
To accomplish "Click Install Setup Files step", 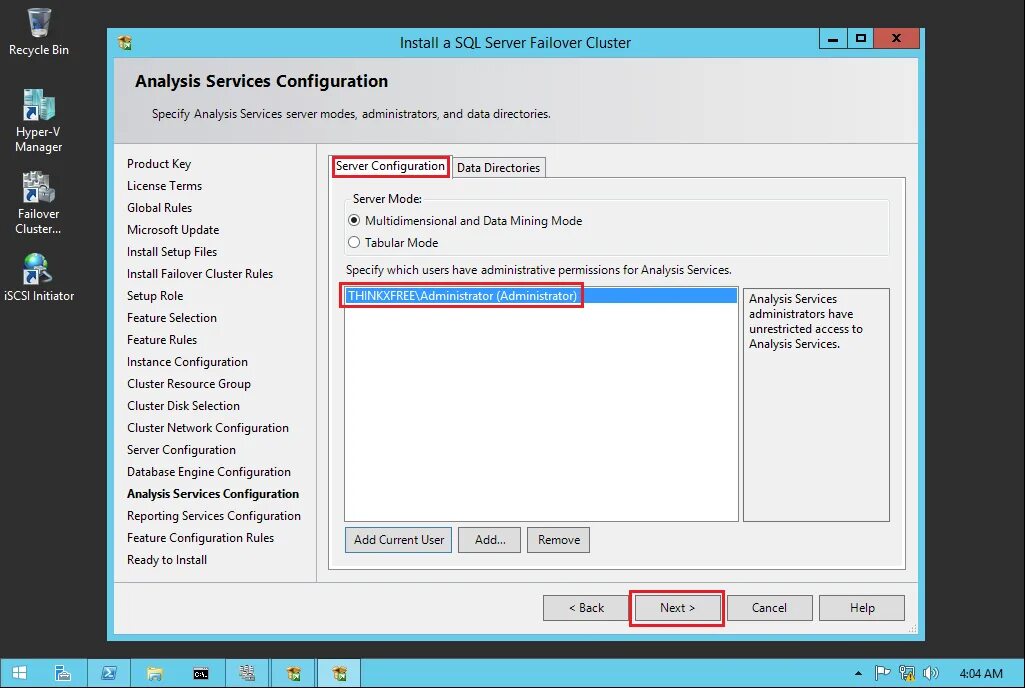I will 172,252.
